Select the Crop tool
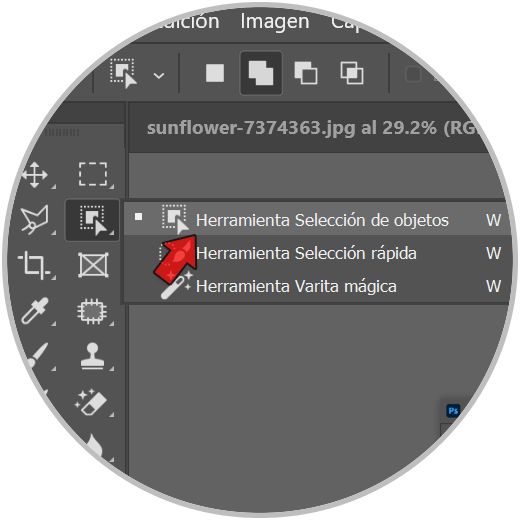This screenshot has height=520, width=520. 34,265
